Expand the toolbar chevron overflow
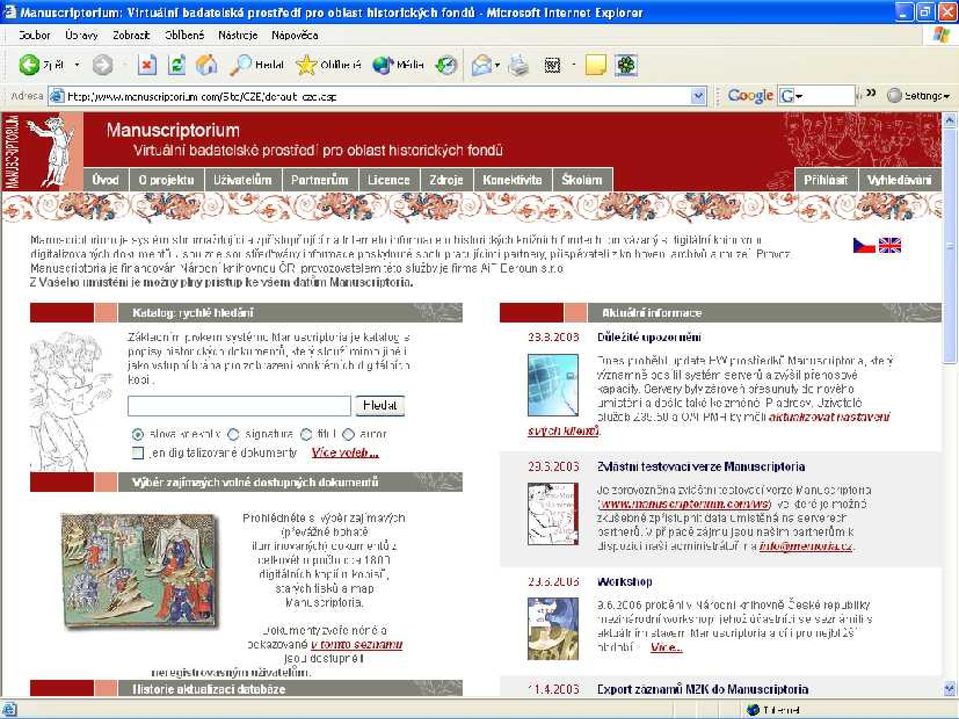The image size is (959, 719). point(871,94)
